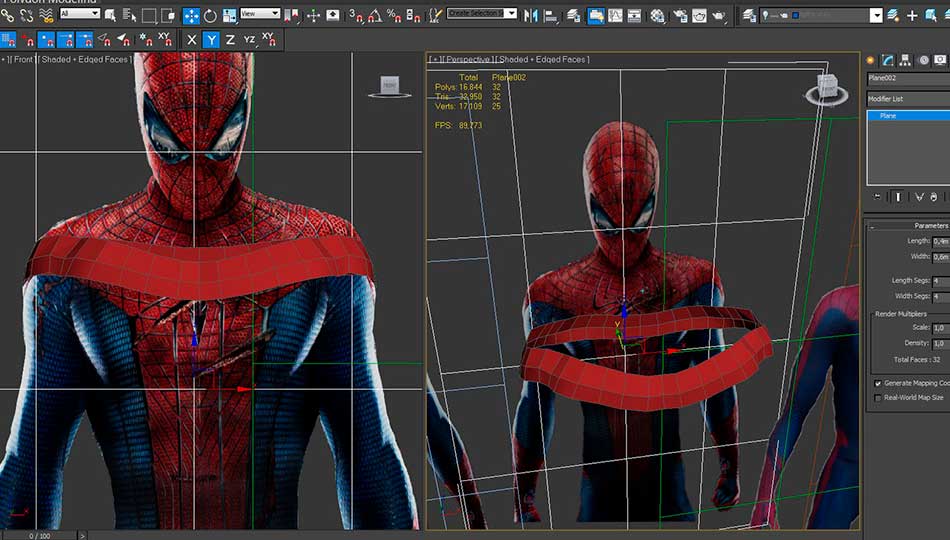Screen dimensions: 950x540
Task: Click the Pin Stack icon
Action: point(878,197)
